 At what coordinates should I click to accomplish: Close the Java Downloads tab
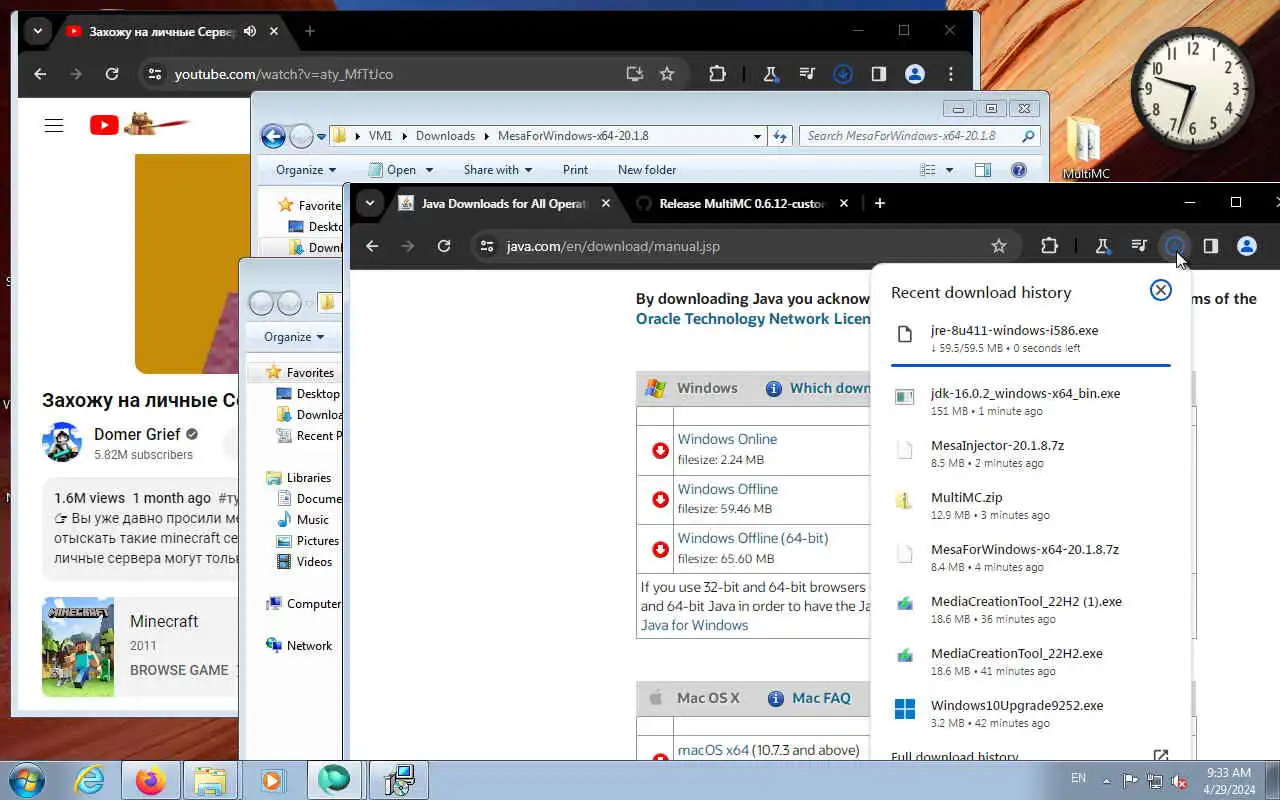tap(605, 203)
